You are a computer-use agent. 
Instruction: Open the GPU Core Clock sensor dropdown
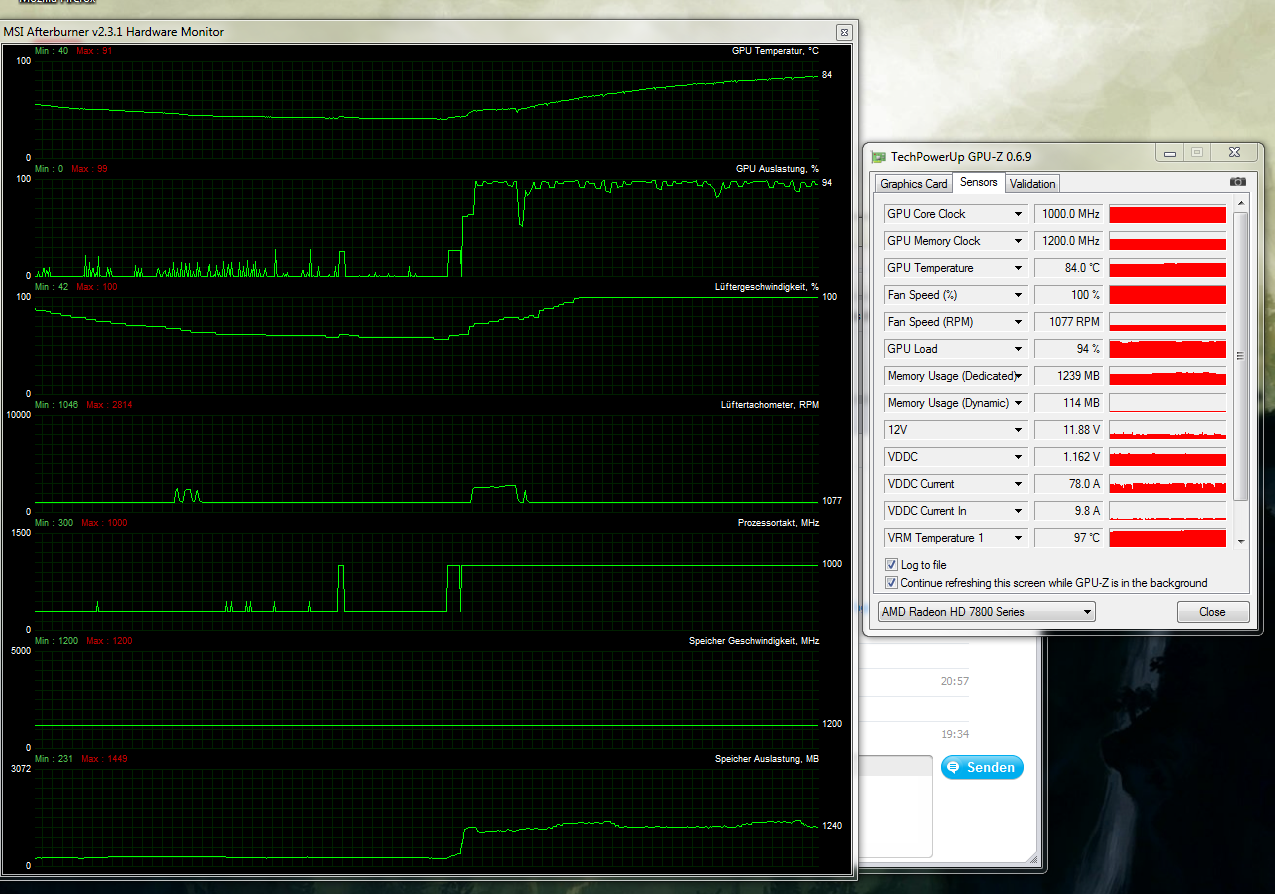point(1018,214)
